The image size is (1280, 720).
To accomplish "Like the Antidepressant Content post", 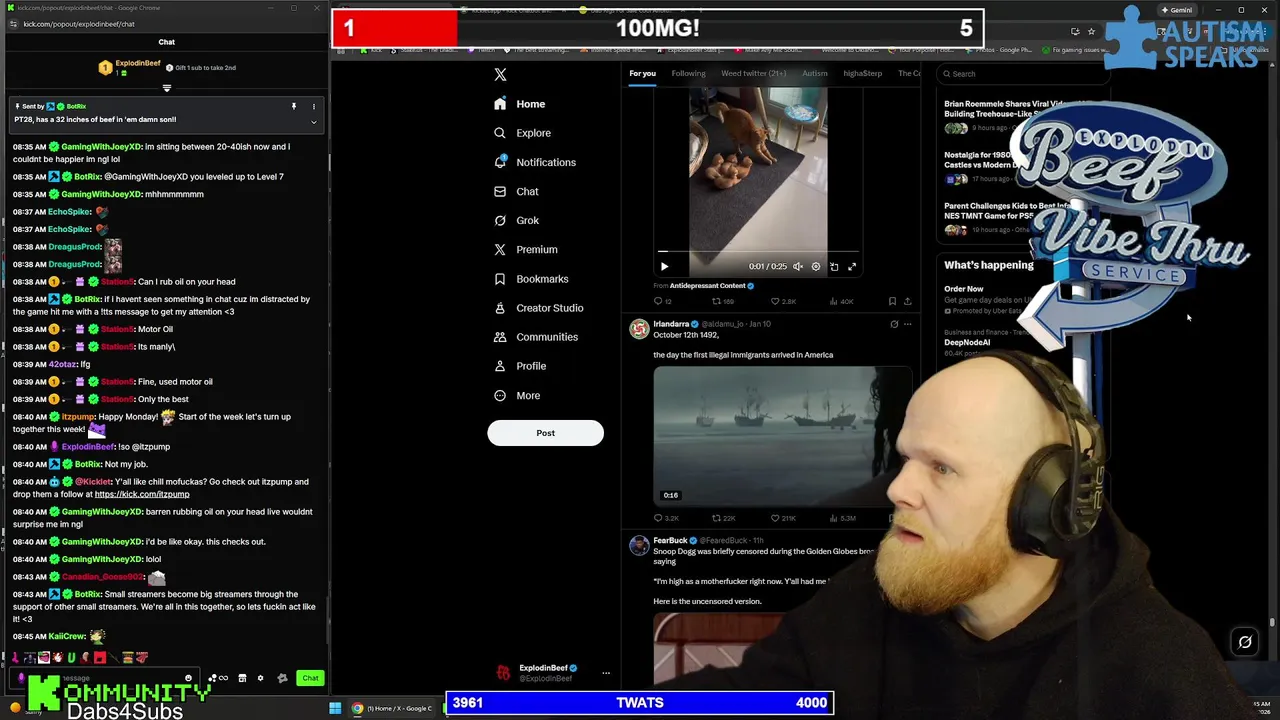I will pyautogui.click(x=781, y=301).
